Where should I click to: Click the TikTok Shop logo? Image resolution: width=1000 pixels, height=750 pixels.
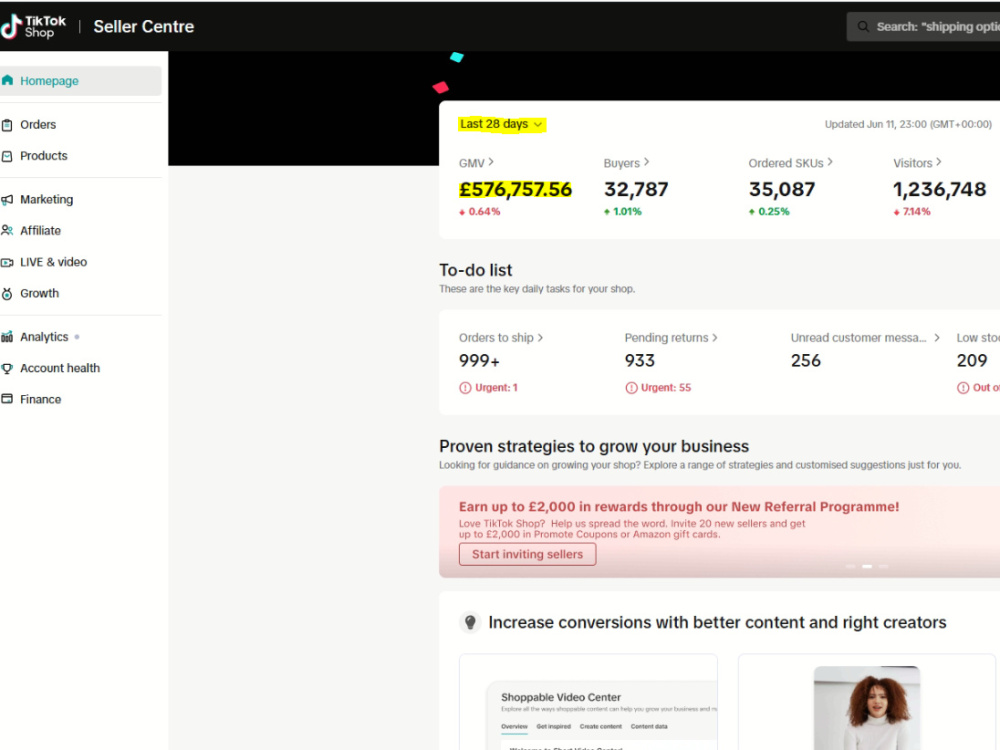[x=33, y=26]
